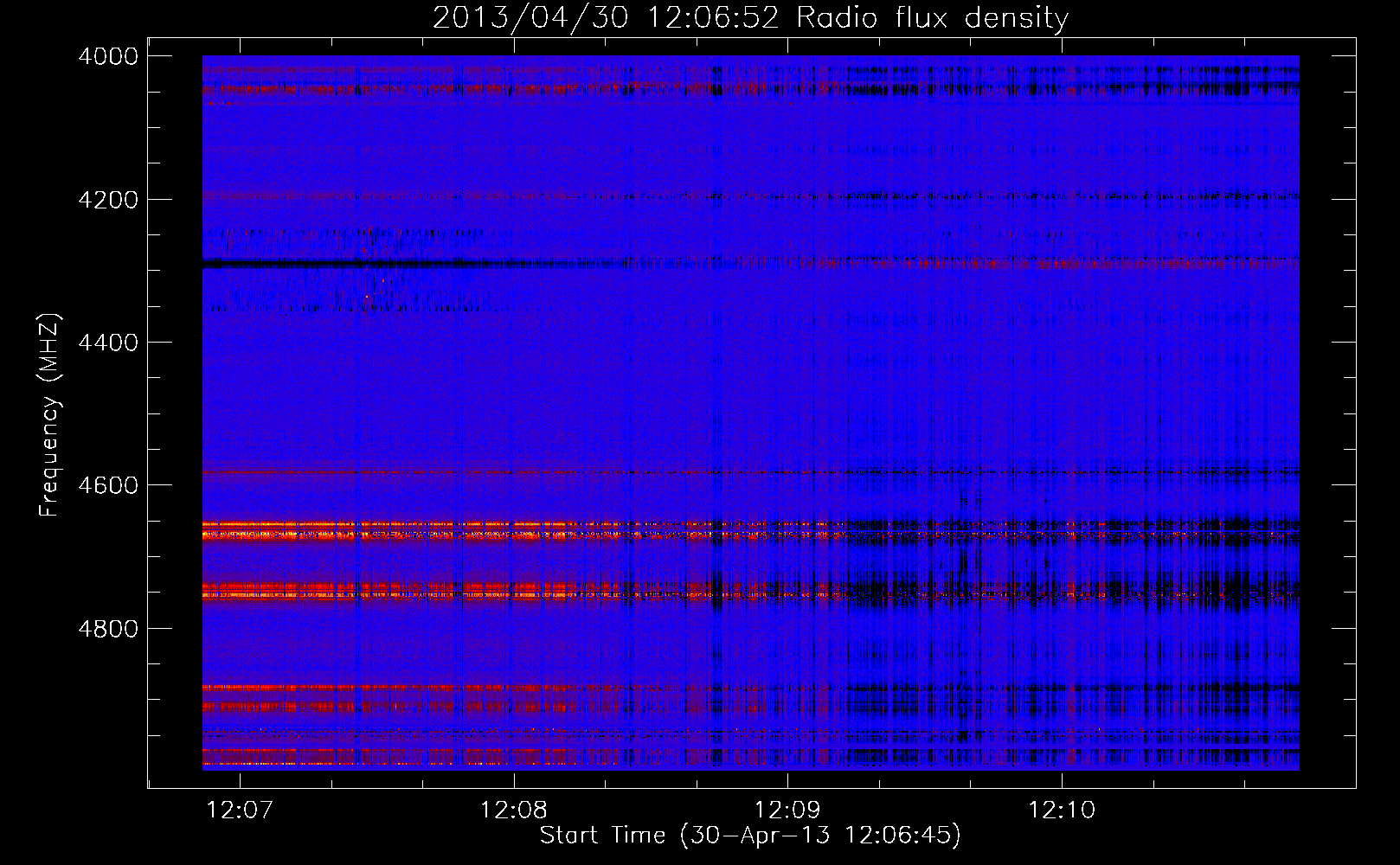Click the 12:07 time axis label
This screenshot has height=865, width=1400.
coord(240,811)
